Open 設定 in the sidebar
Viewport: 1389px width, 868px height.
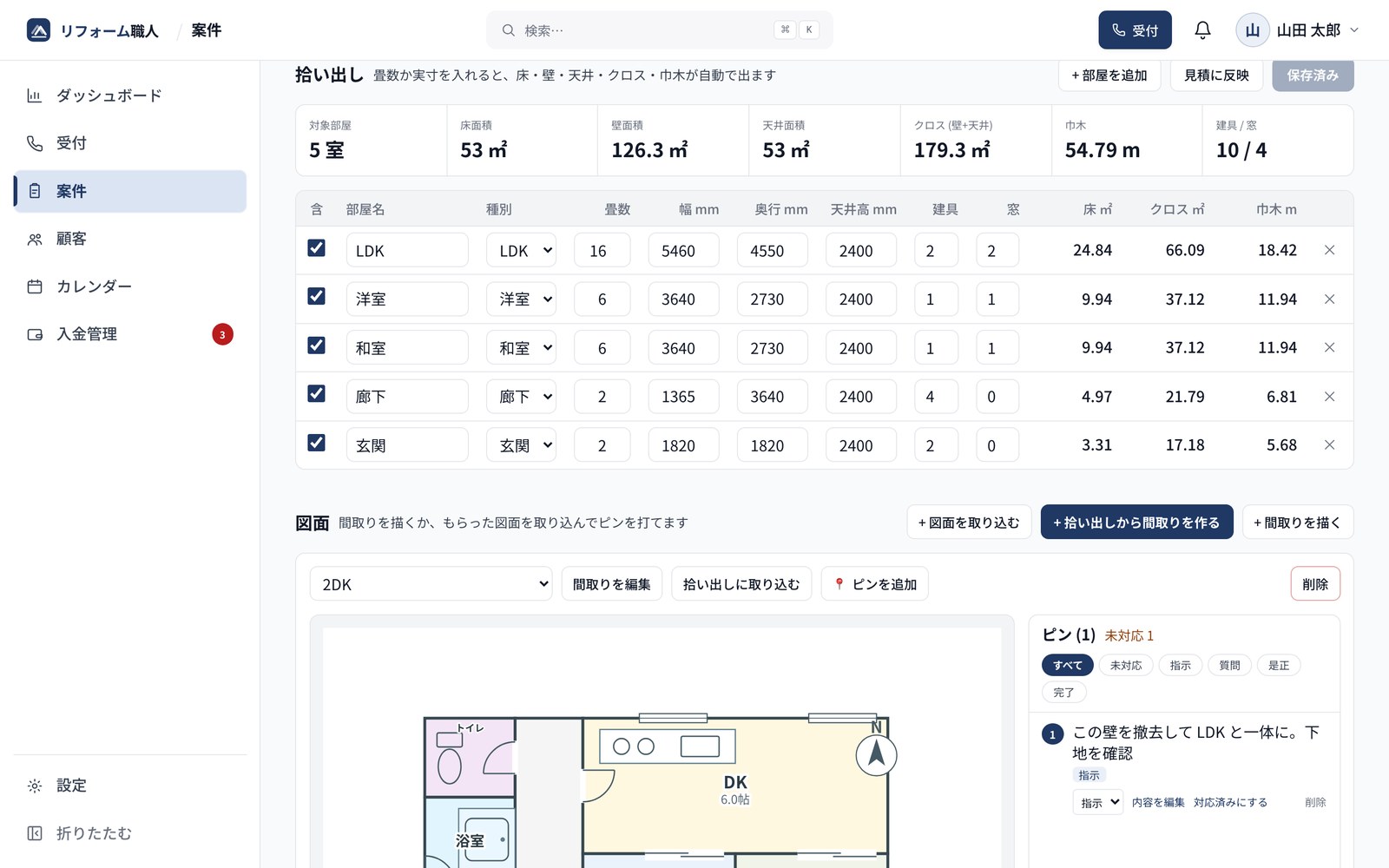[x=130, y=786]
